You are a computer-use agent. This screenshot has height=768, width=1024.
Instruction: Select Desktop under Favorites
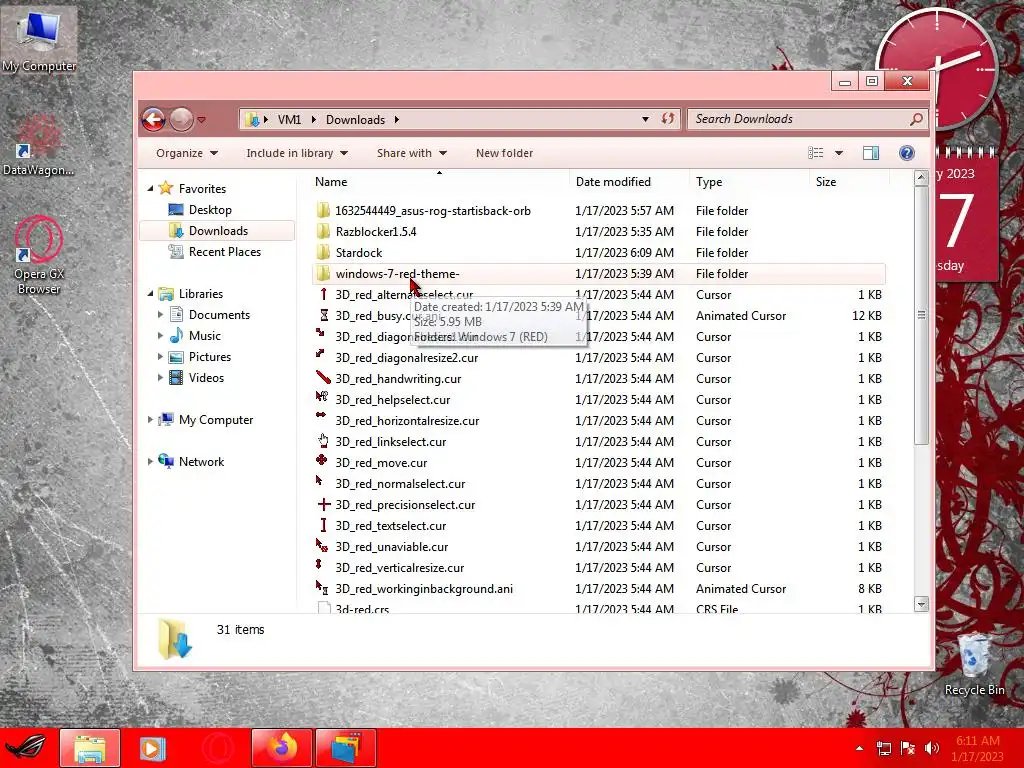tap(210, 210)
